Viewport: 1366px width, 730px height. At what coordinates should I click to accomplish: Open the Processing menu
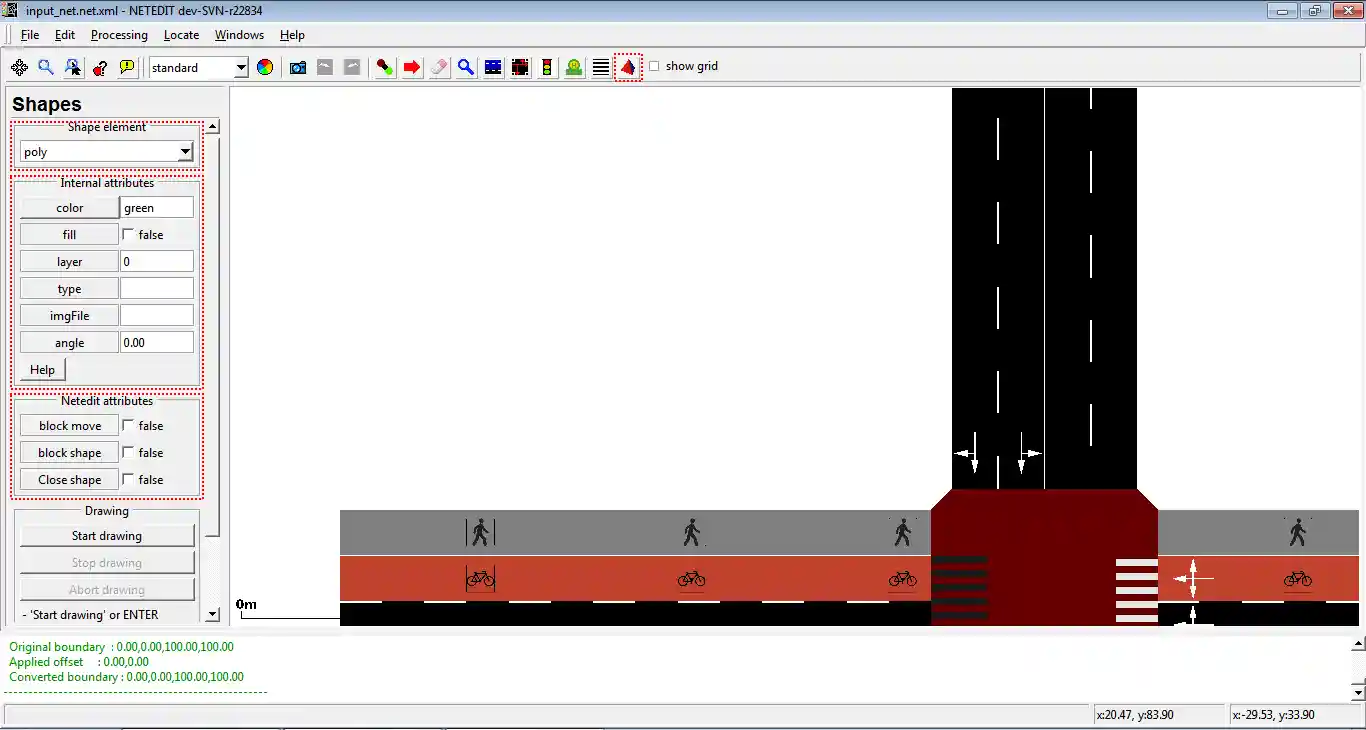tap(119, 35)
